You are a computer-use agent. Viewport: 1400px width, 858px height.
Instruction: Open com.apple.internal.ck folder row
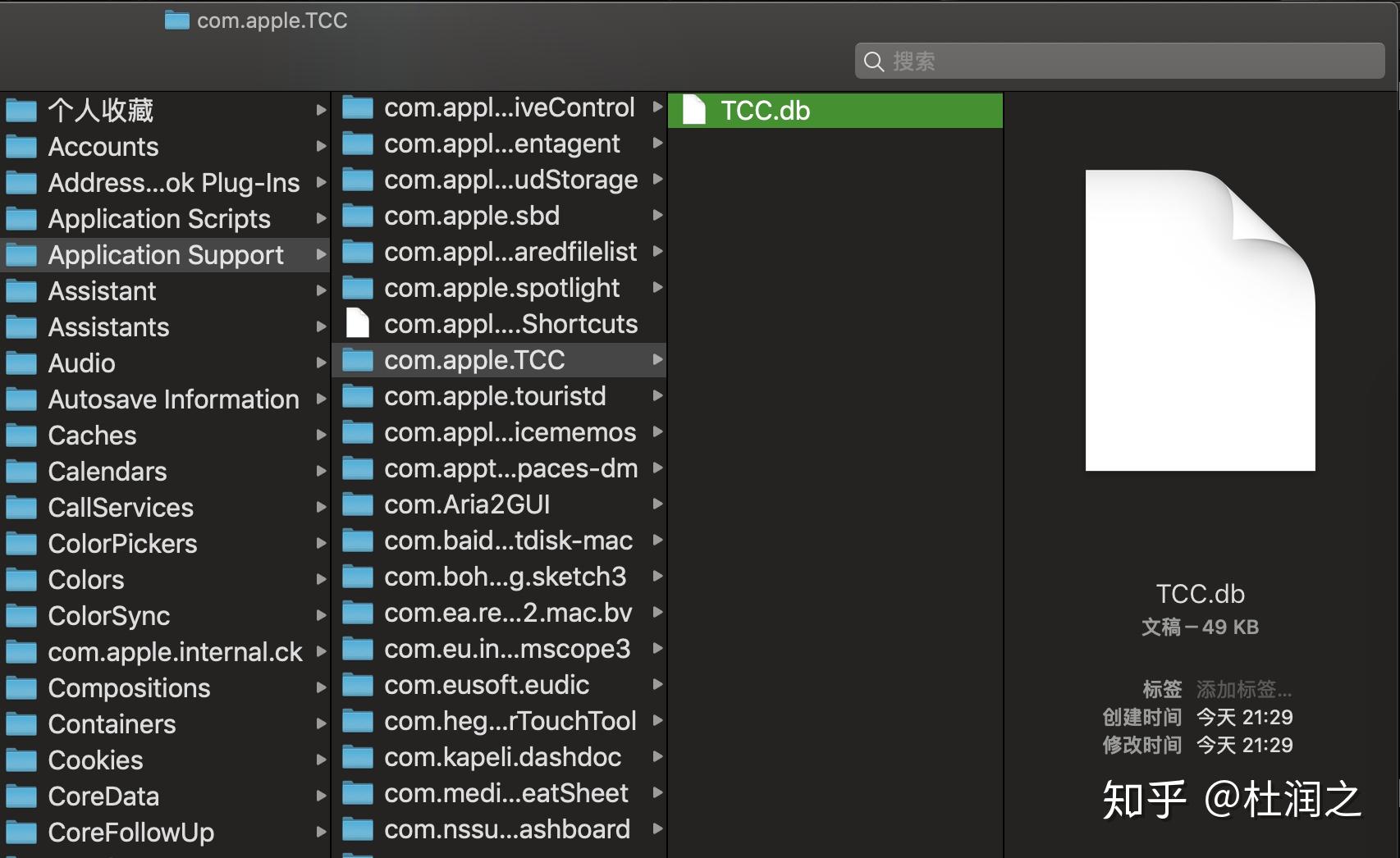click(165, 651)
